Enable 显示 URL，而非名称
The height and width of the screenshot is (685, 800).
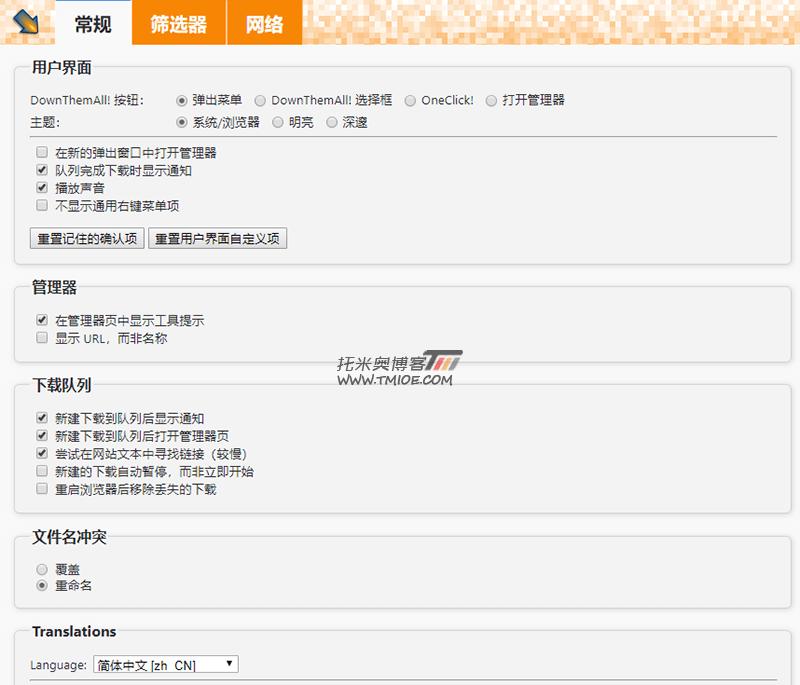(x=41, y=338)
